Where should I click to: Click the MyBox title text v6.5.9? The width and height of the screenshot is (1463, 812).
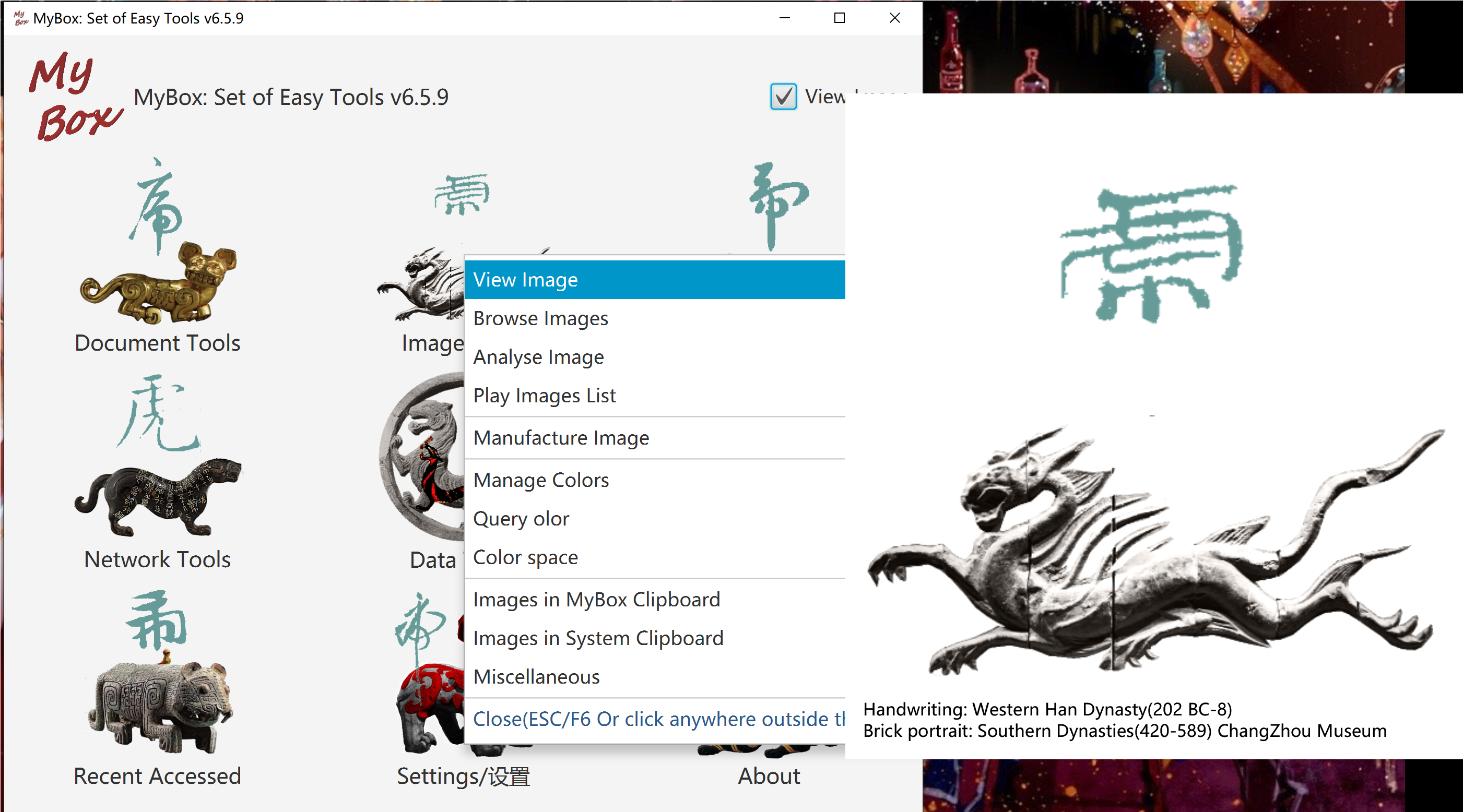(291, 97)
